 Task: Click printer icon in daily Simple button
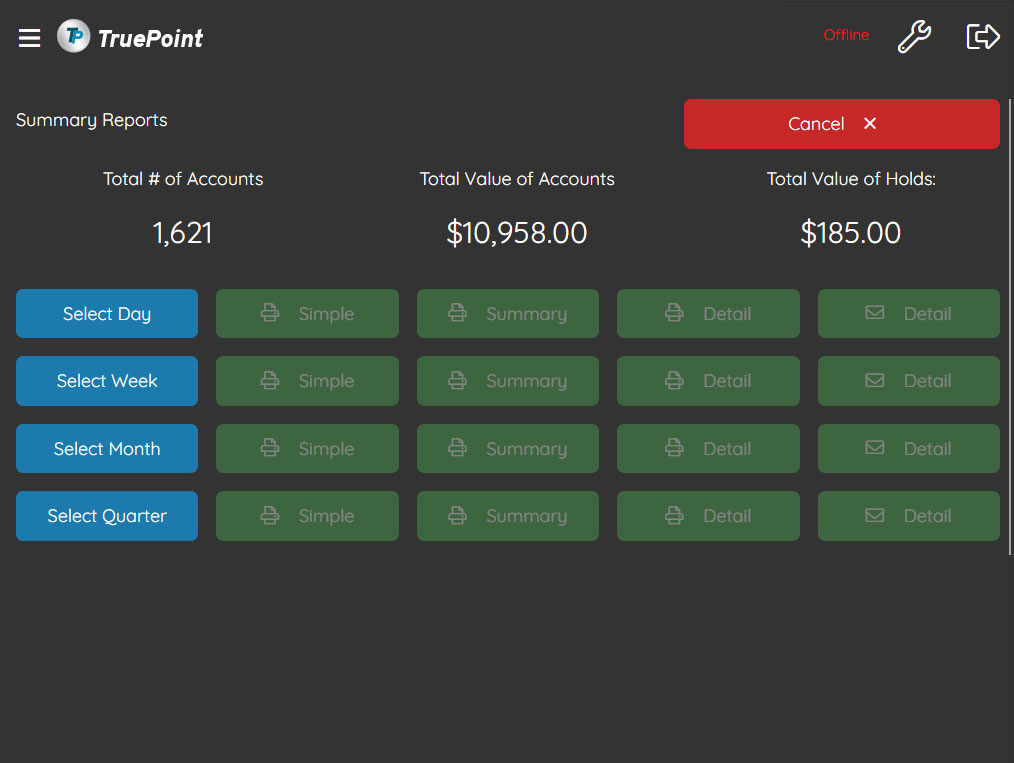[270, 314]
